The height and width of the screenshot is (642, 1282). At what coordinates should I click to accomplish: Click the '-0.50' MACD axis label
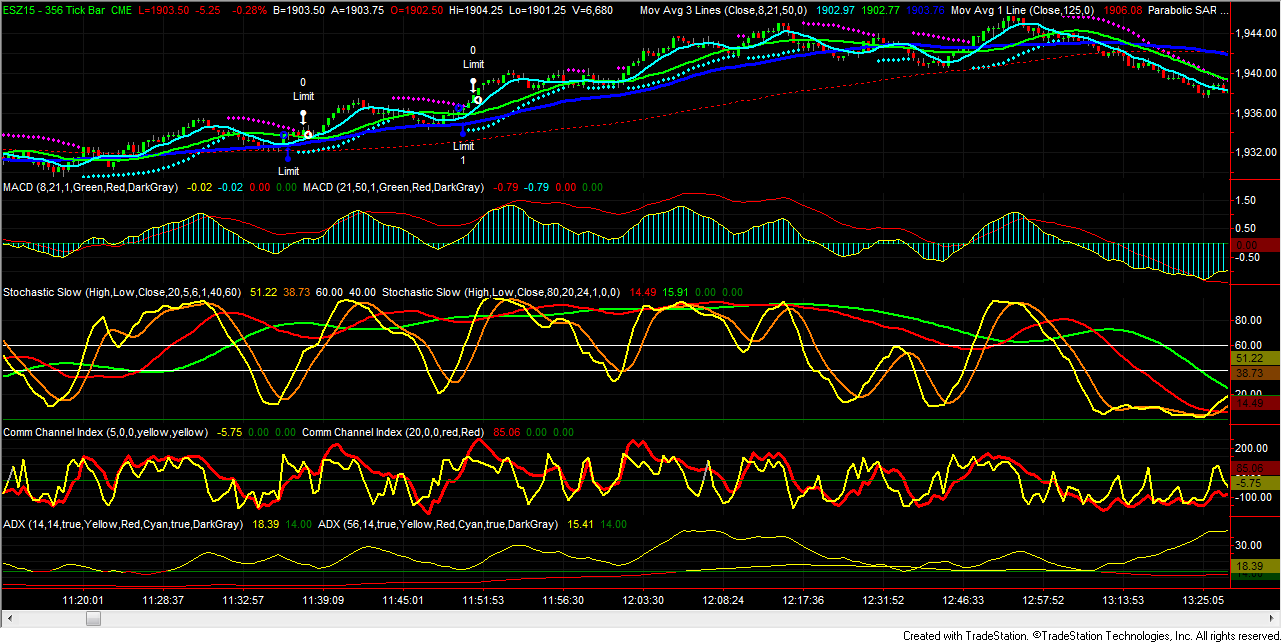(1247, 257)
